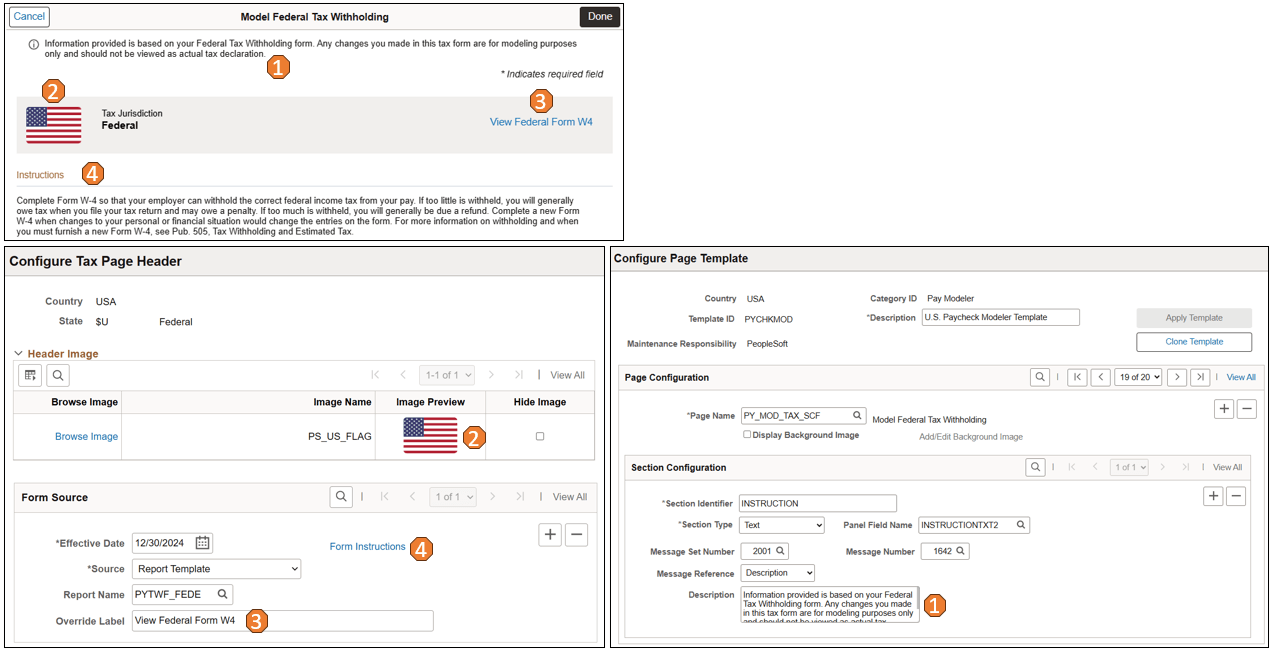Open the Source dropdown showing Report Template

216,568
